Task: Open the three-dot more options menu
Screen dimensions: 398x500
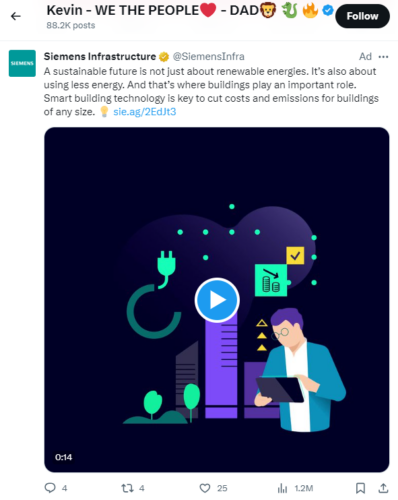Action: pos(383,57)
